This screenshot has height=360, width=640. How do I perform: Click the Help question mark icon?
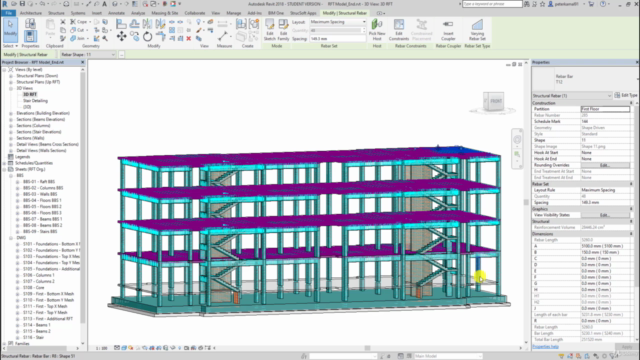click(x=603, y=4)
